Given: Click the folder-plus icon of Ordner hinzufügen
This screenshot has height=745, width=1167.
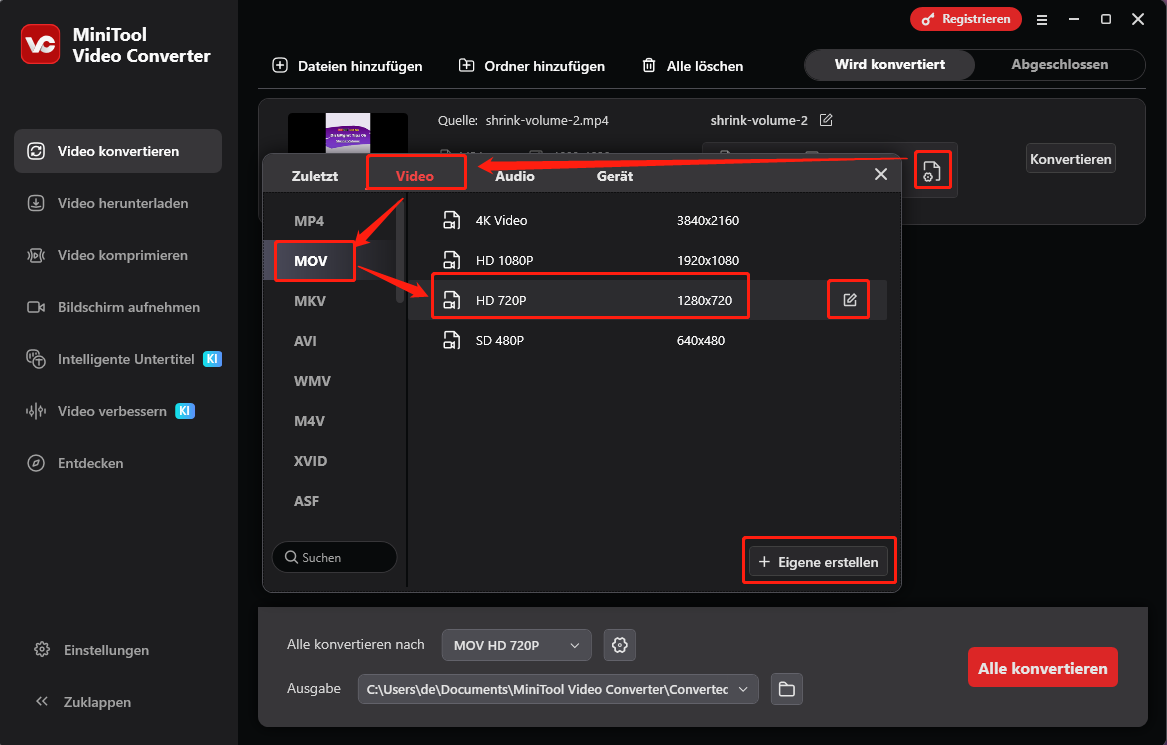Looking at the screenshot, I should tap(466, 65).
